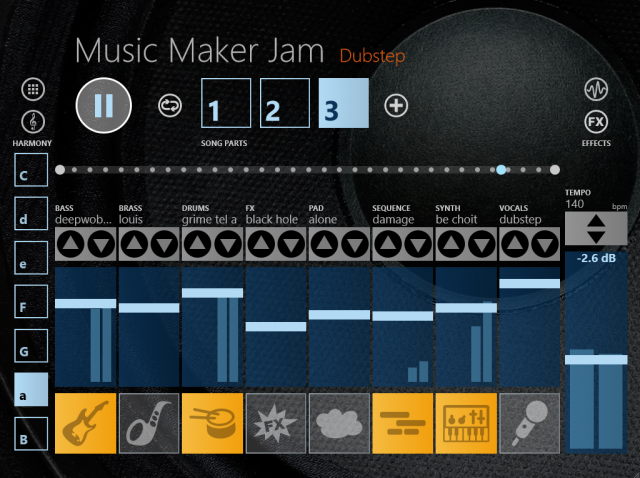Click Synth down arrow for next loop
640x478 pixels.
482,244
